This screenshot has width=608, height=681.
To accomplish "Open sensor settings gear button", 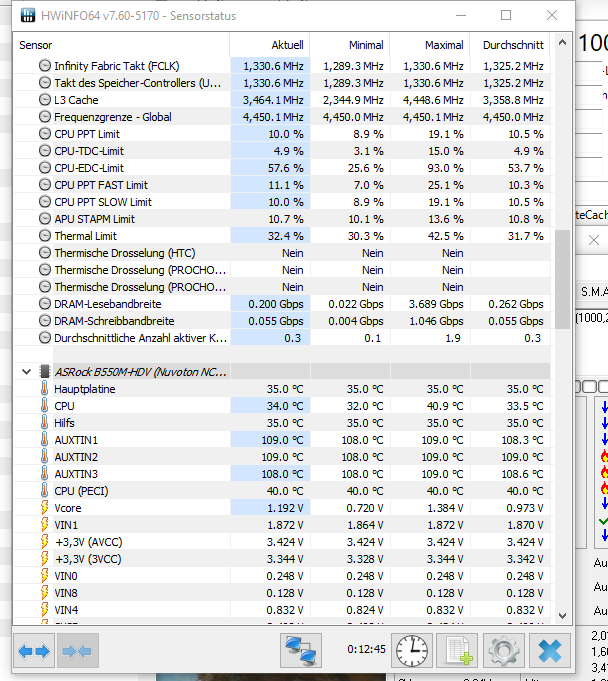I will (503, 651).
